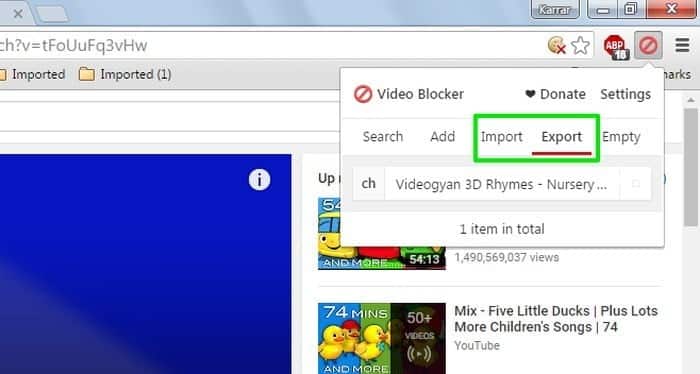
Task: Open the Imported (1) bookmarks folder
Action: point(125,74)
